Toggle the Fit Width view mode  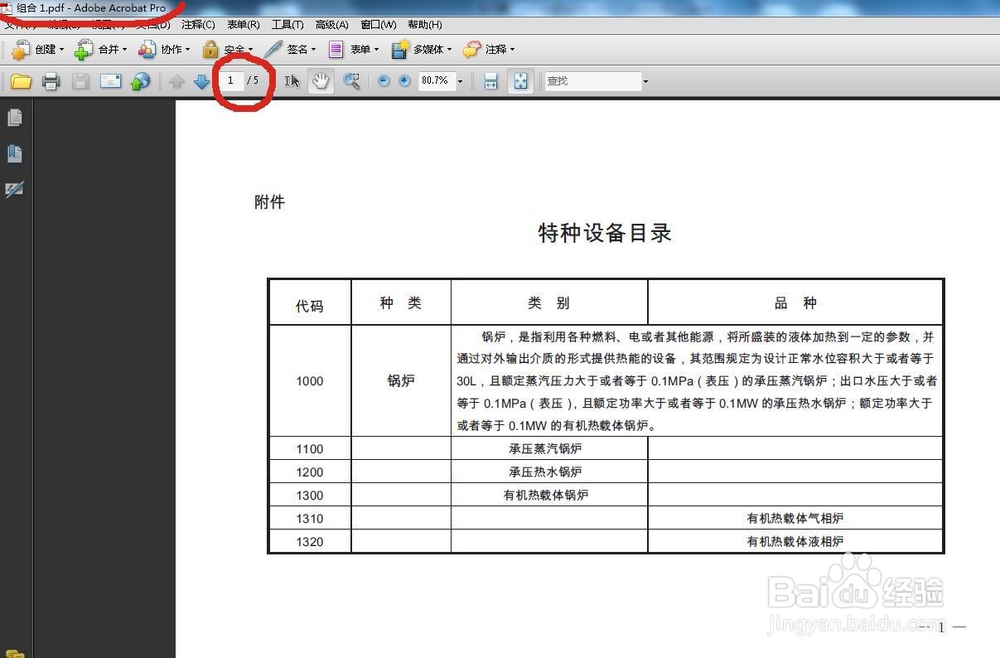coord(489,81)
